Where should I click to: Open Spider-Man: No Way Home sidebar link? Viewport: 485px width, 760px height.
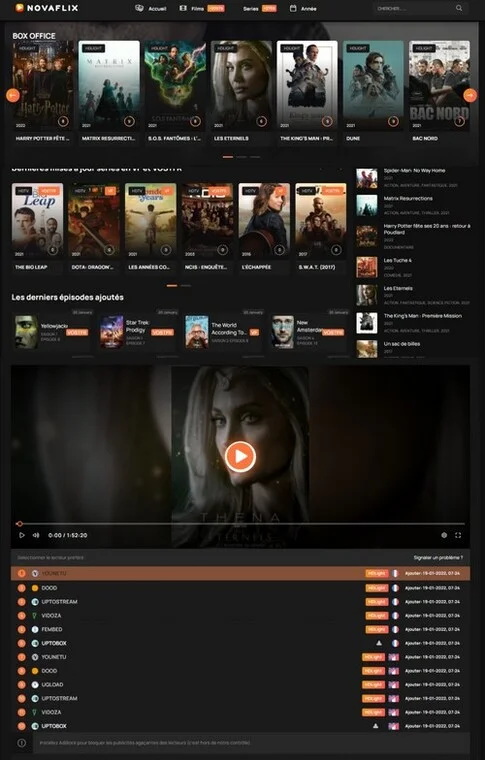[414, 170]
